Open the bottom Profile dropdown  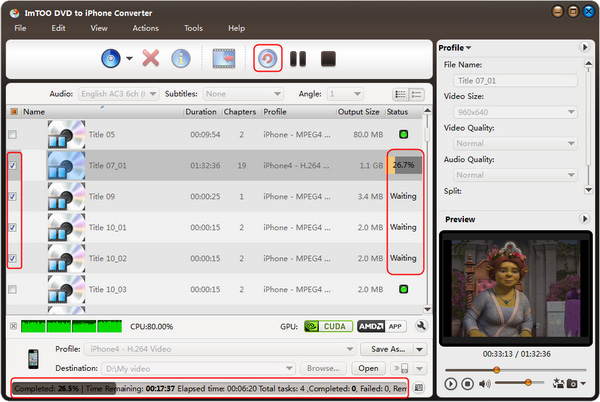pyautogui.click(x=220, y=349)
